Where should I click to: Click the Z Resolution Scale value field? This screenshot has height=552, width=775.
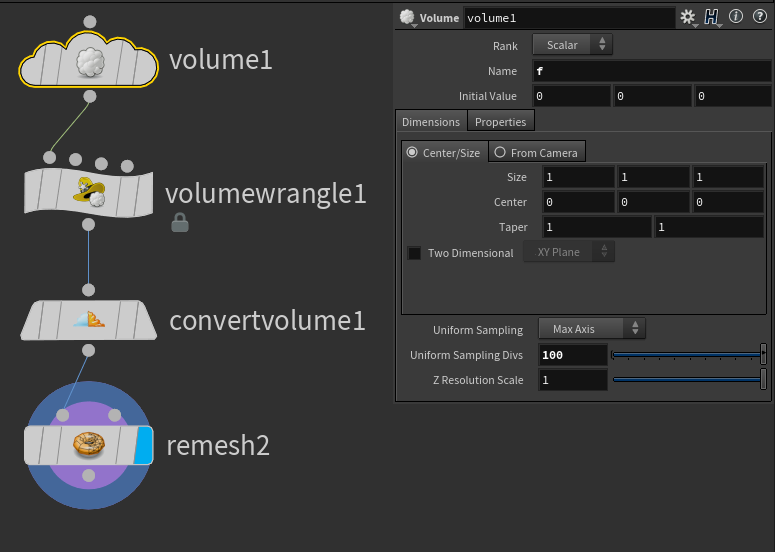(x=573, y=380)
